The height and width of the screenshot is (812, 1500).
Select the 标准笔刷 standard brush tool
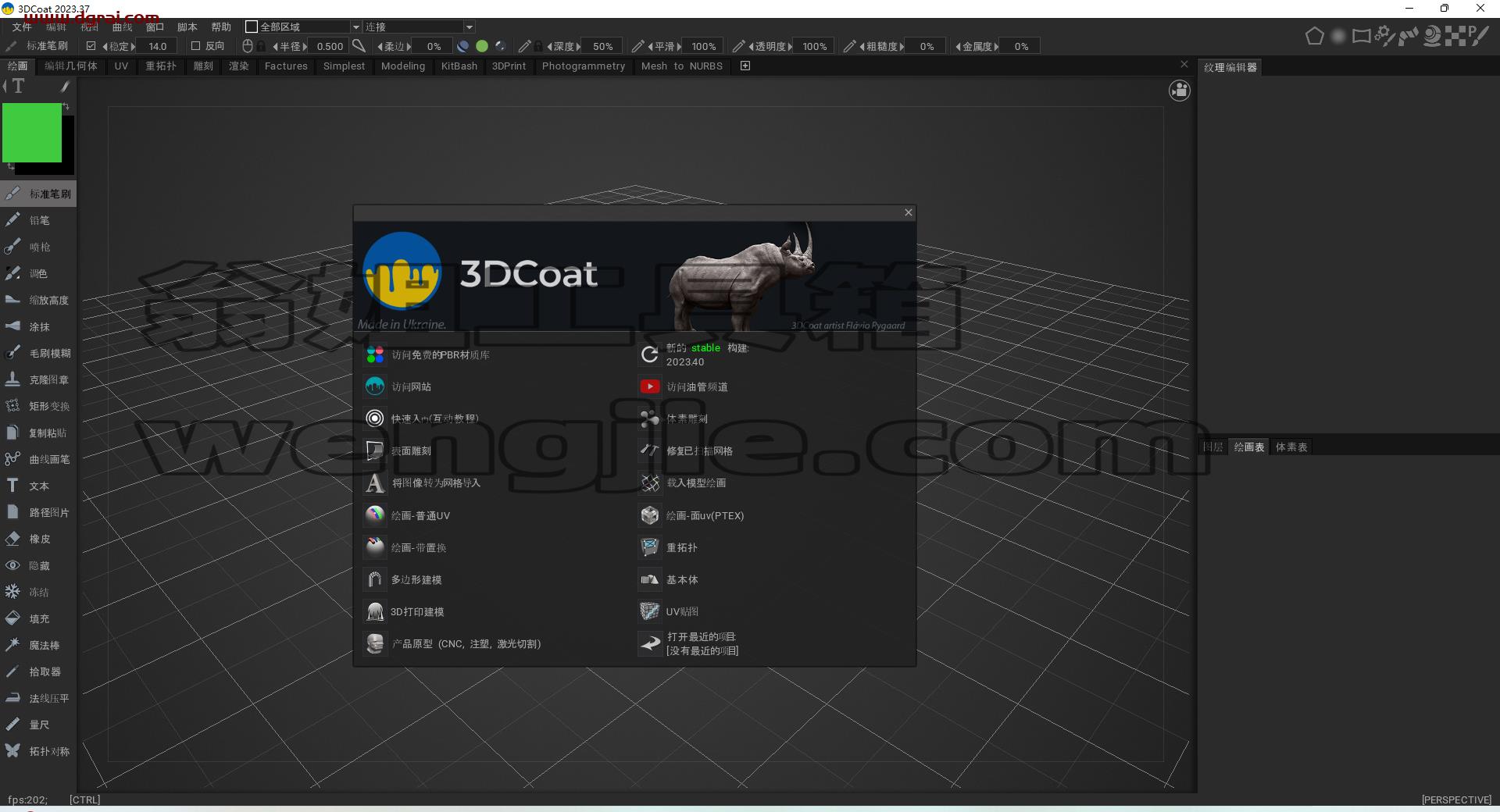(x=38, y=194)
